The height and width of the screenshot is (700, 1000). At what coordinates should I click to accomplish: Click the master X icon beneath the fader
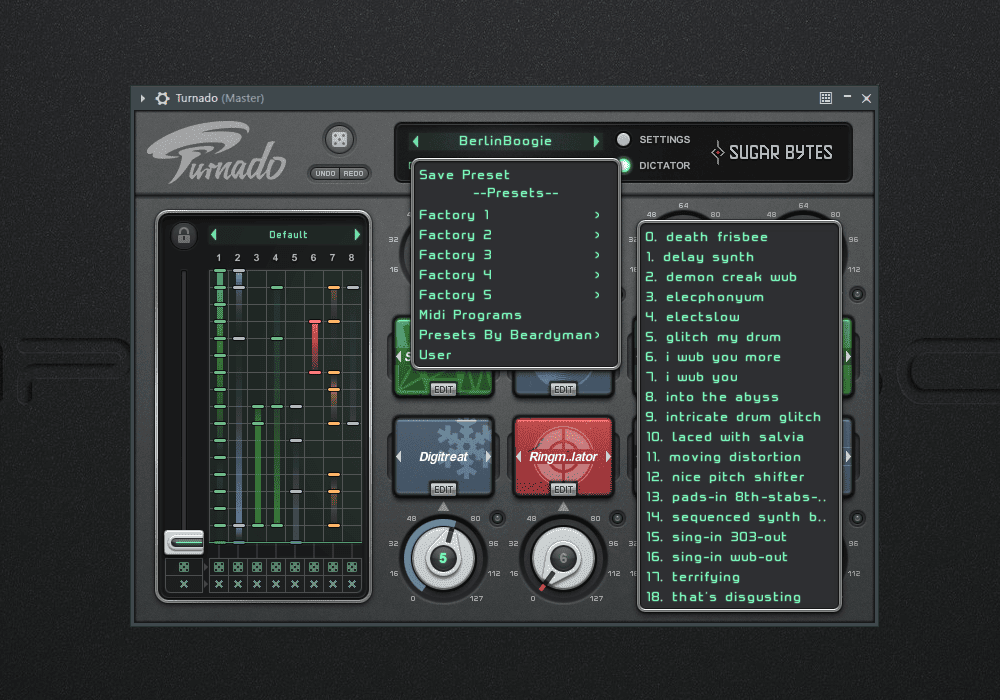(x=184, y=584)
